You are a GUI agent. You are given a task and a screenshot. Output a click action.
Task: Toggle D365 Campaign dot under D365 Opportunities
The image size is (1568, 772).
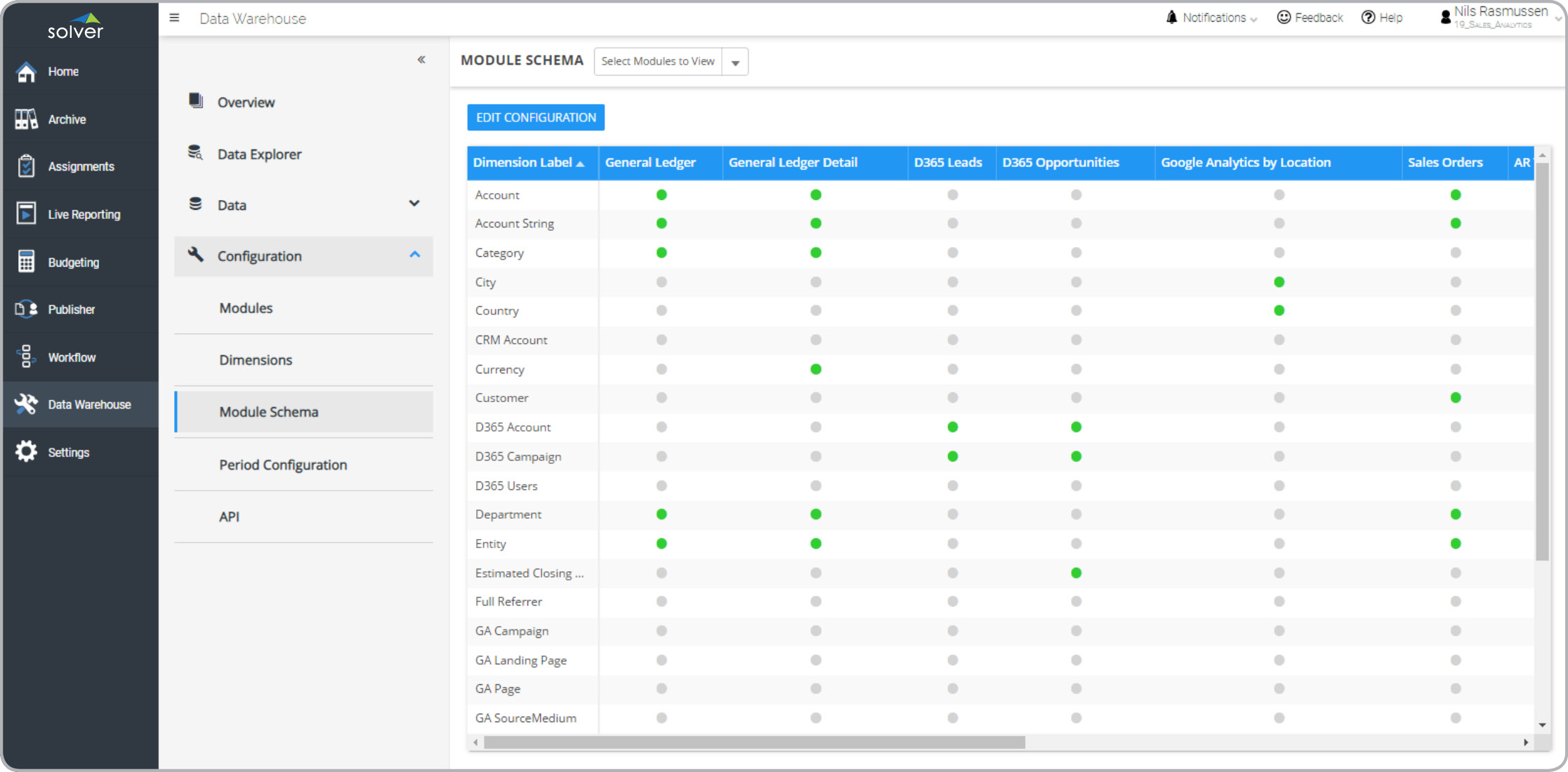click(x=1076, y=456)
